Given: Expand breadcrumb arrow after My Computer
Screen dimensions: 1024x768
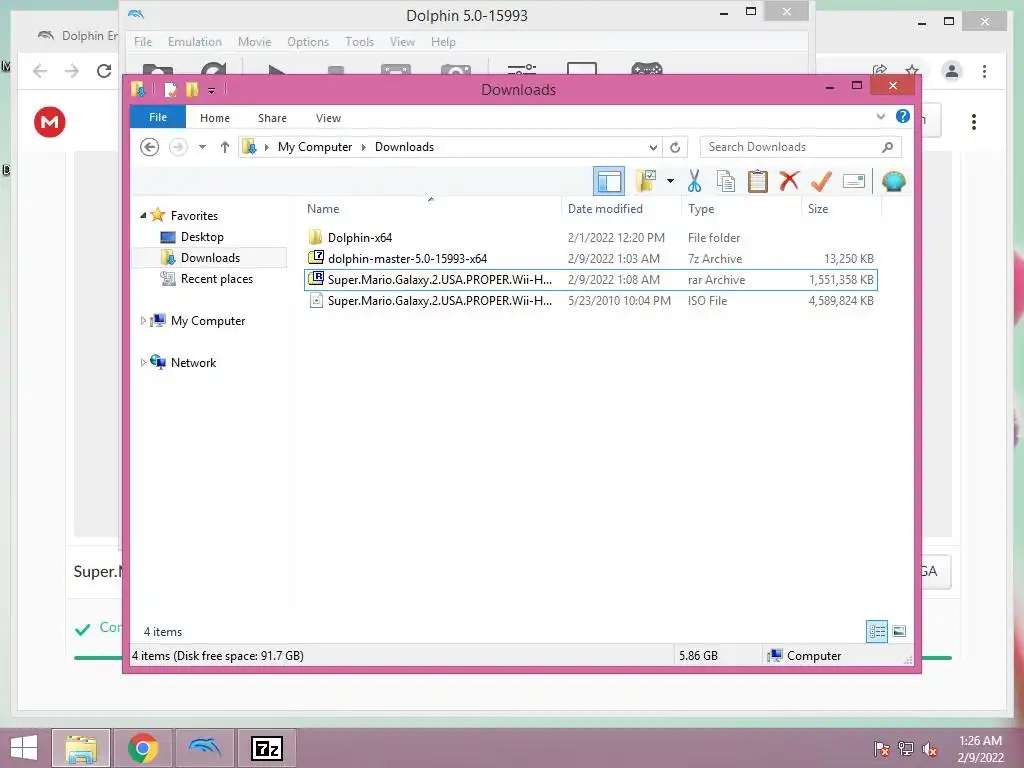Looking at the screenshot, I should (x=364, y=147).
